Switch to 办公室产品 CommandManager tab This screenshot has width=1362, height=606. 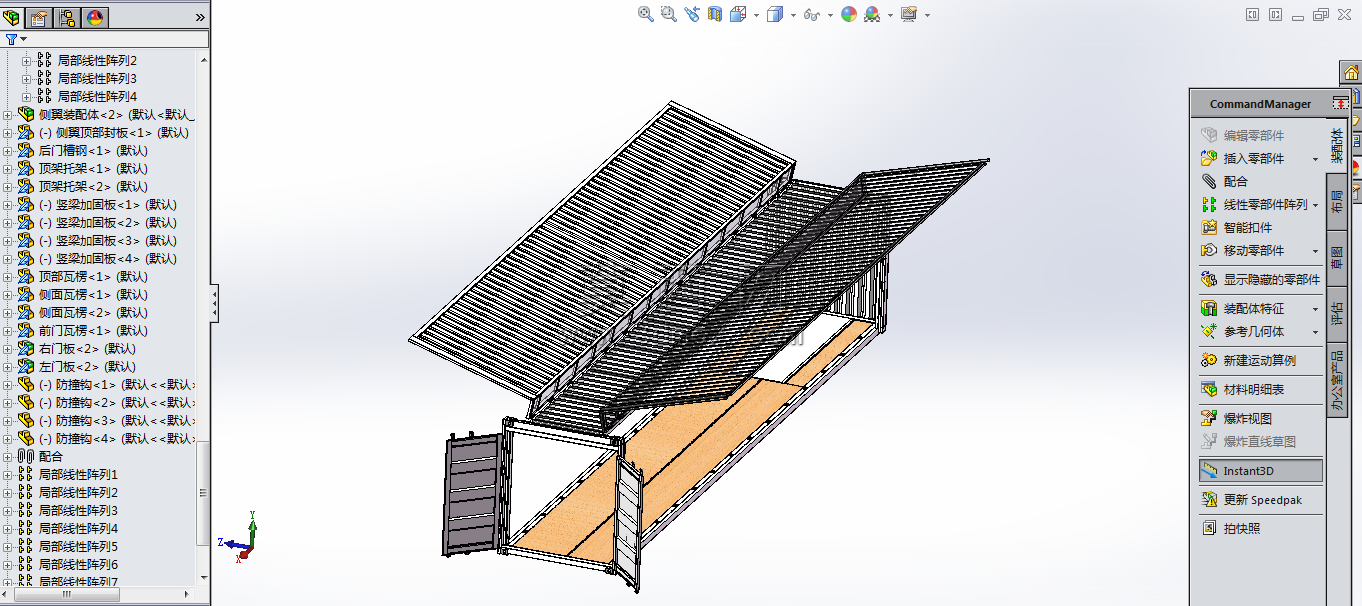click(1337, 381)
